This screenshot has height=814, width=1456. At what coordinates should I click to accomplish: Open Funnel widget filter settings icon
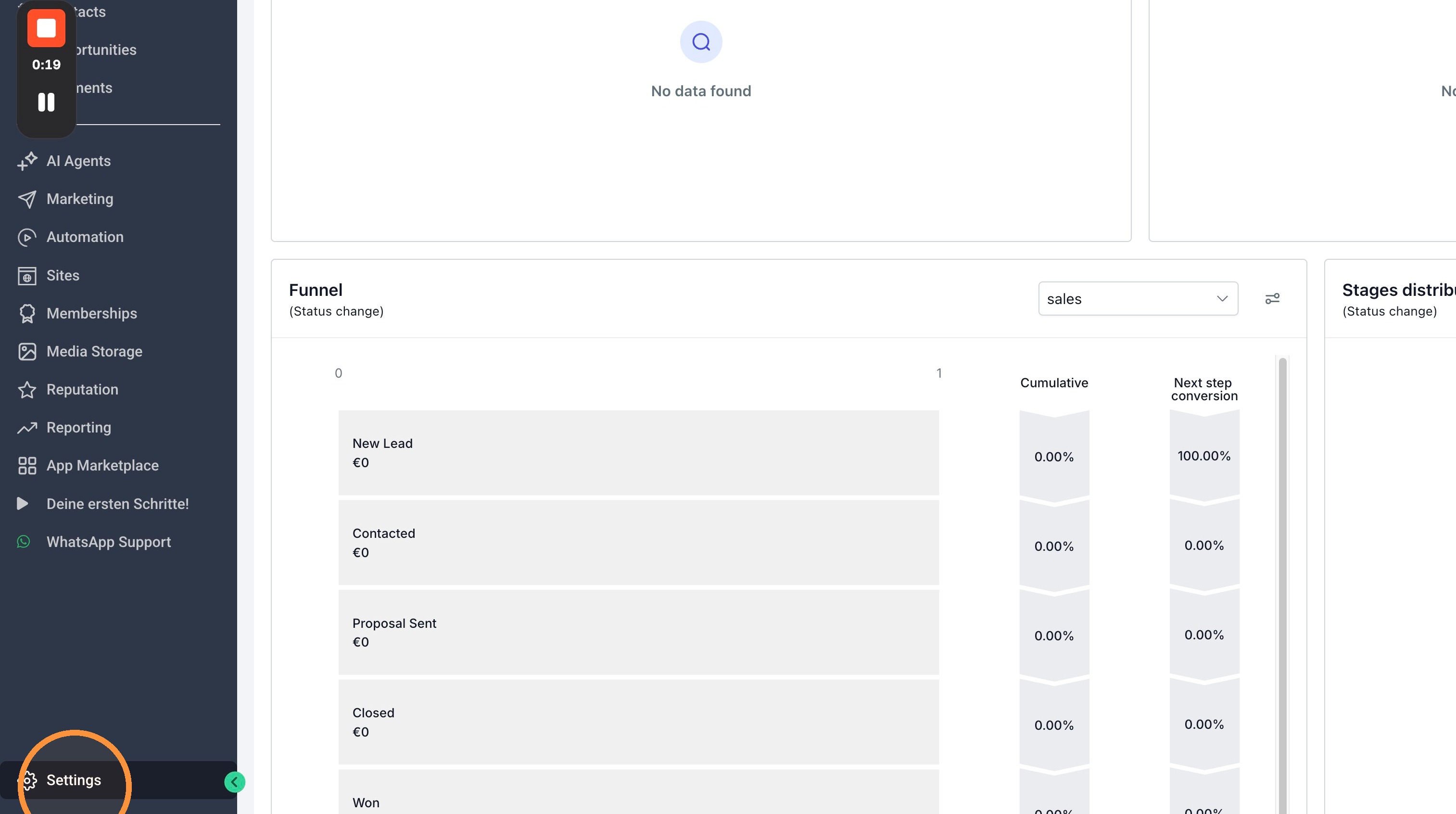coord(1272,298)
